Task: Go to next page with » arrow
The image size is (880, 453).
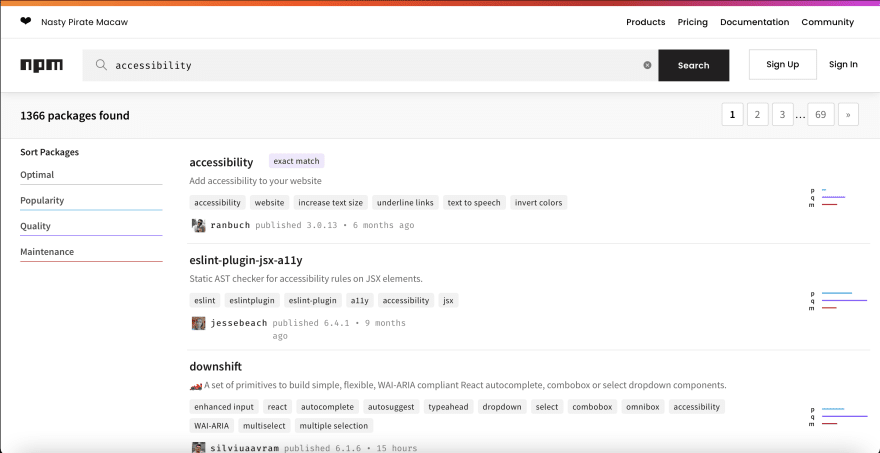Action: [848, 115]
